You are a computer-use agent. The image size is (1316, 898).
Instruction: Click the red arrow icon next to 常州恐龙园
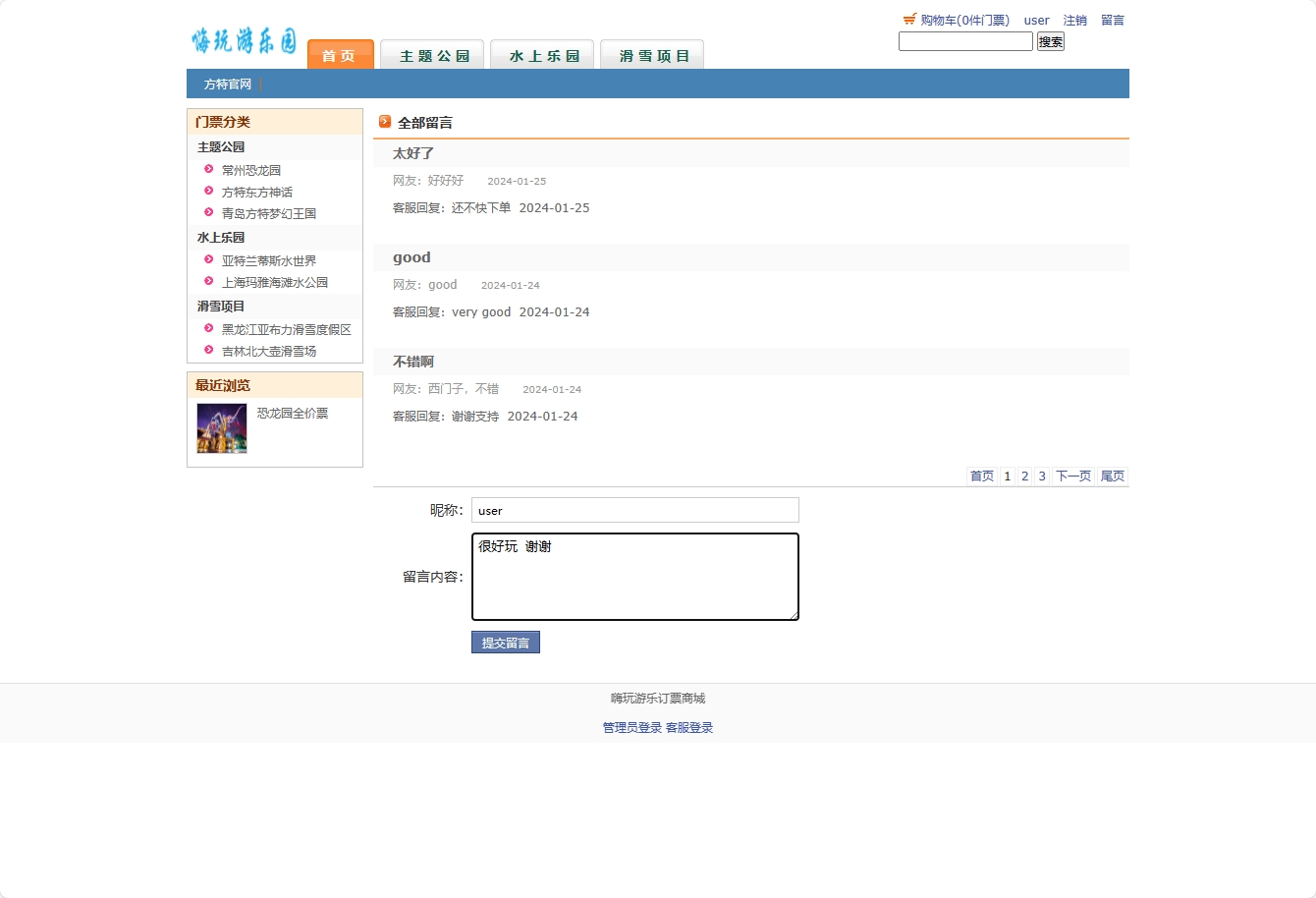point(207,169)
